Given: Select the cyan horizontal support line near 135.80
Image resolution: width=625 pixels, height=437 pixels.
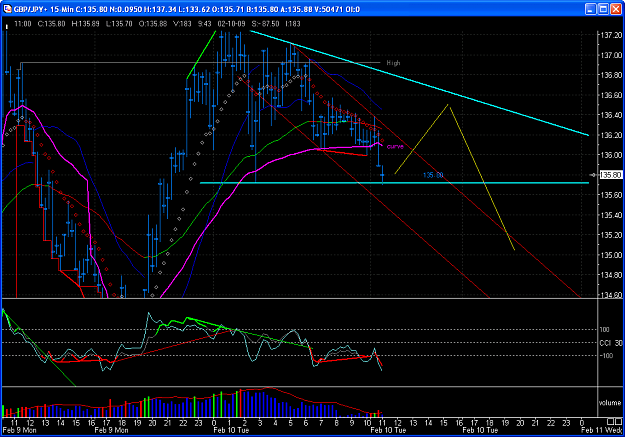Looking at the screenshot, I should 395,183.
